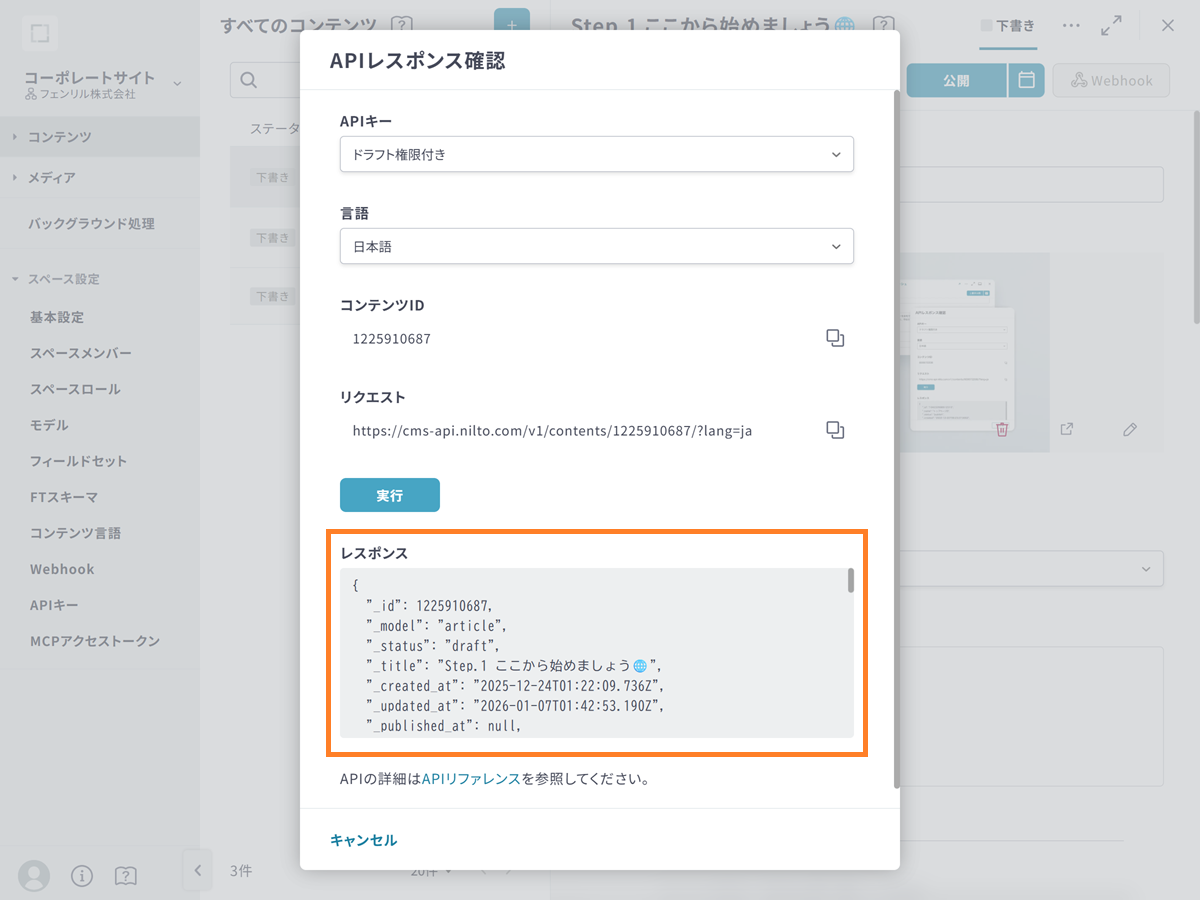Screen dimensions: 1200x900
Task: Go to APIキー settings
Action: click(54, 605)
